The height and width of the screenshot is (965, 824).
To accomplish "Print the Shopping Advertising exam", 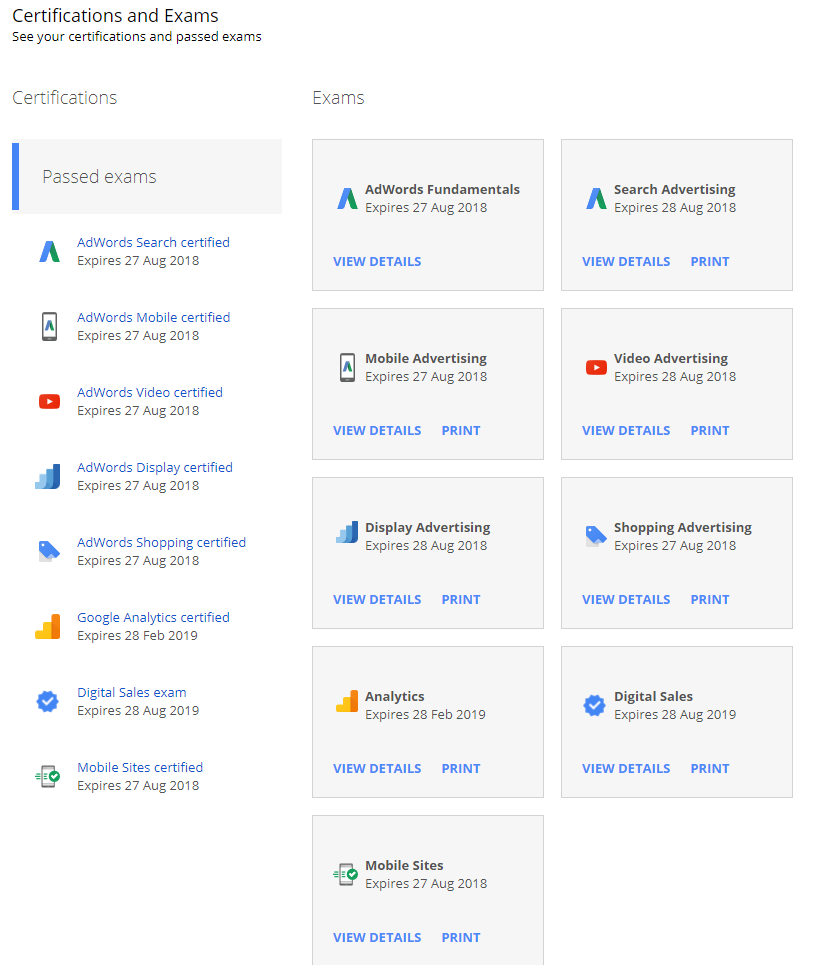I will pyautogui.click(x=710, y=599).
